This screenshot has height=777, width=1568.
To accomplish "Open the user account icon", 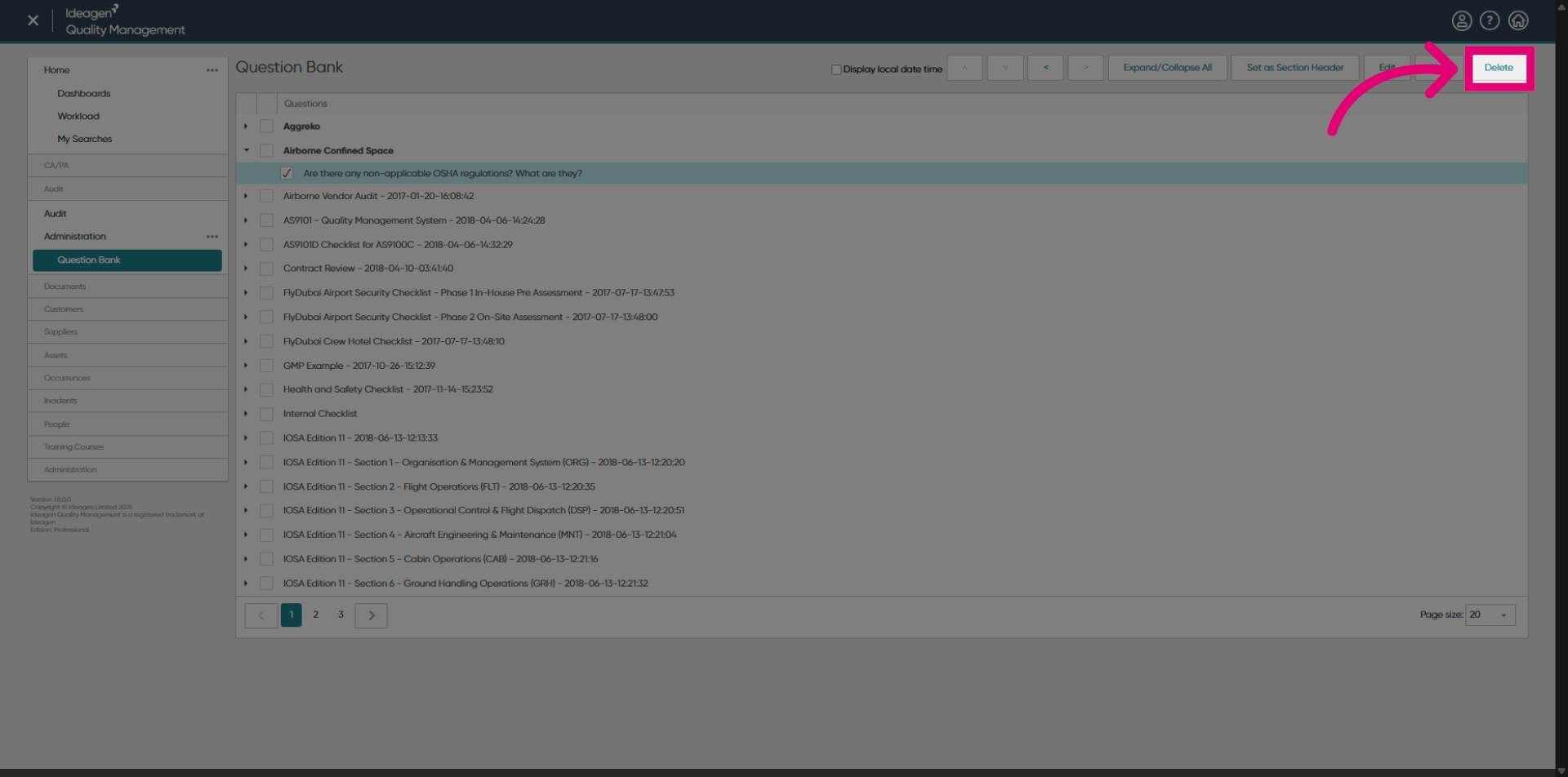I will pyautogui.click(x=1462, y=20).
